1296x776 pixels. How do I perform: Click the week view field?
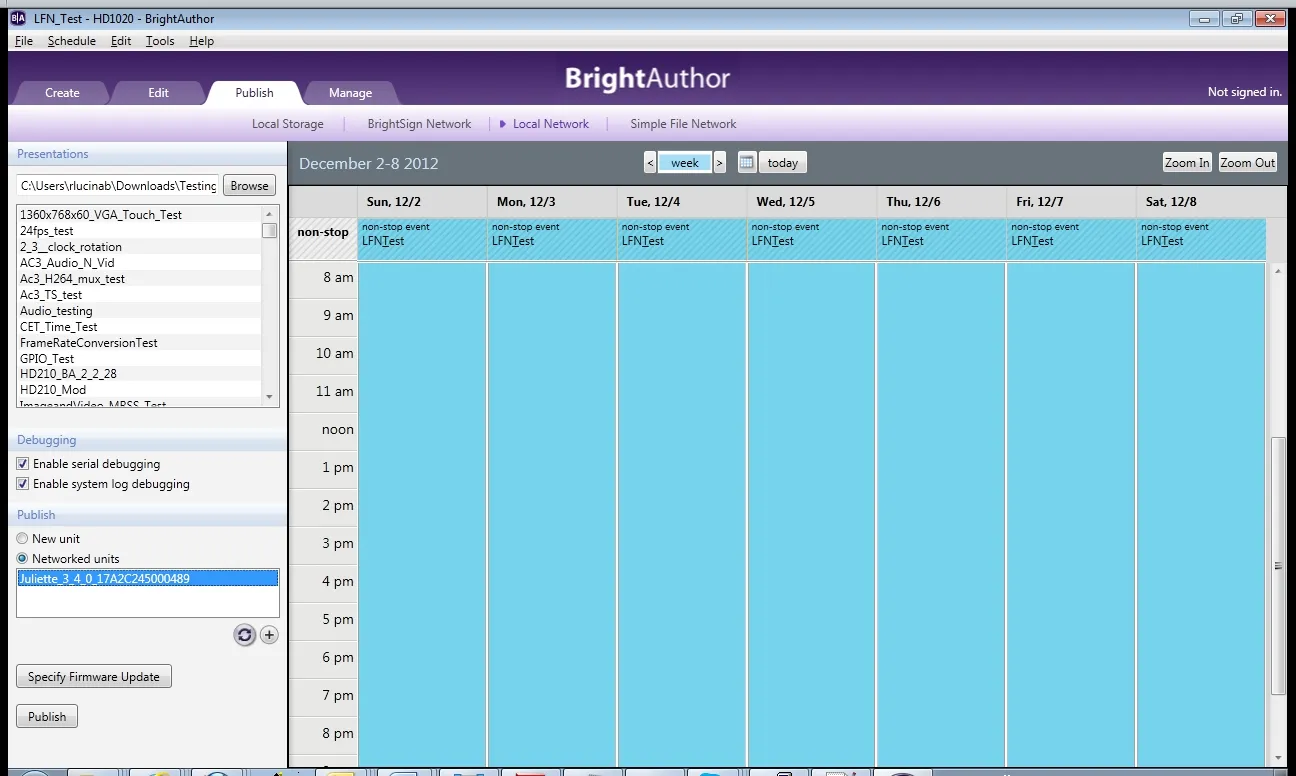coord(685,163)
